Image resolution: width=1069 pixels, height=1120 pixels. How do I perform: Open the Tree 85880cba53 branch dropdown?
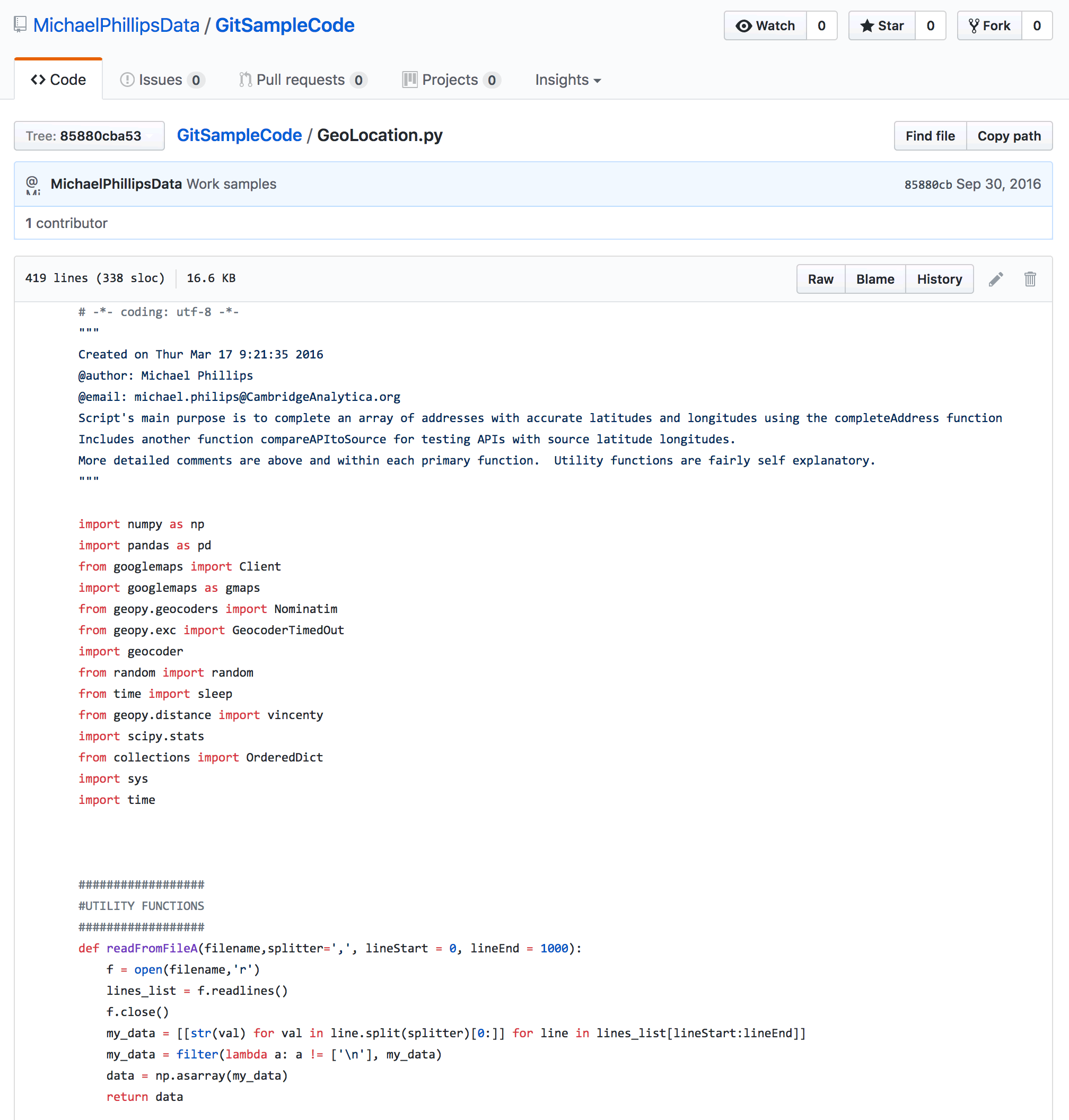coord(89,136)
